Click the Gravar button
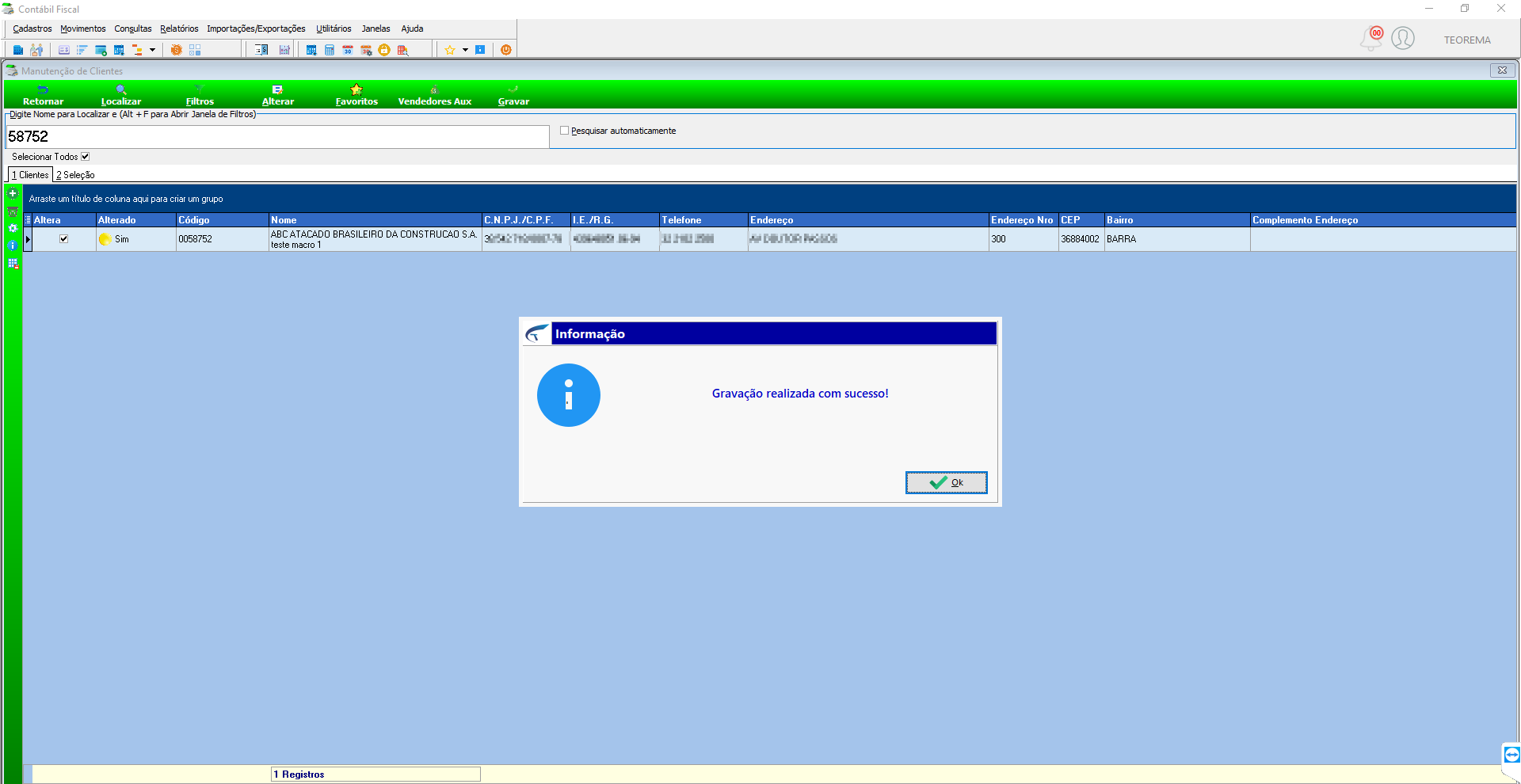Screen dimensions: 1521x784 513,95
